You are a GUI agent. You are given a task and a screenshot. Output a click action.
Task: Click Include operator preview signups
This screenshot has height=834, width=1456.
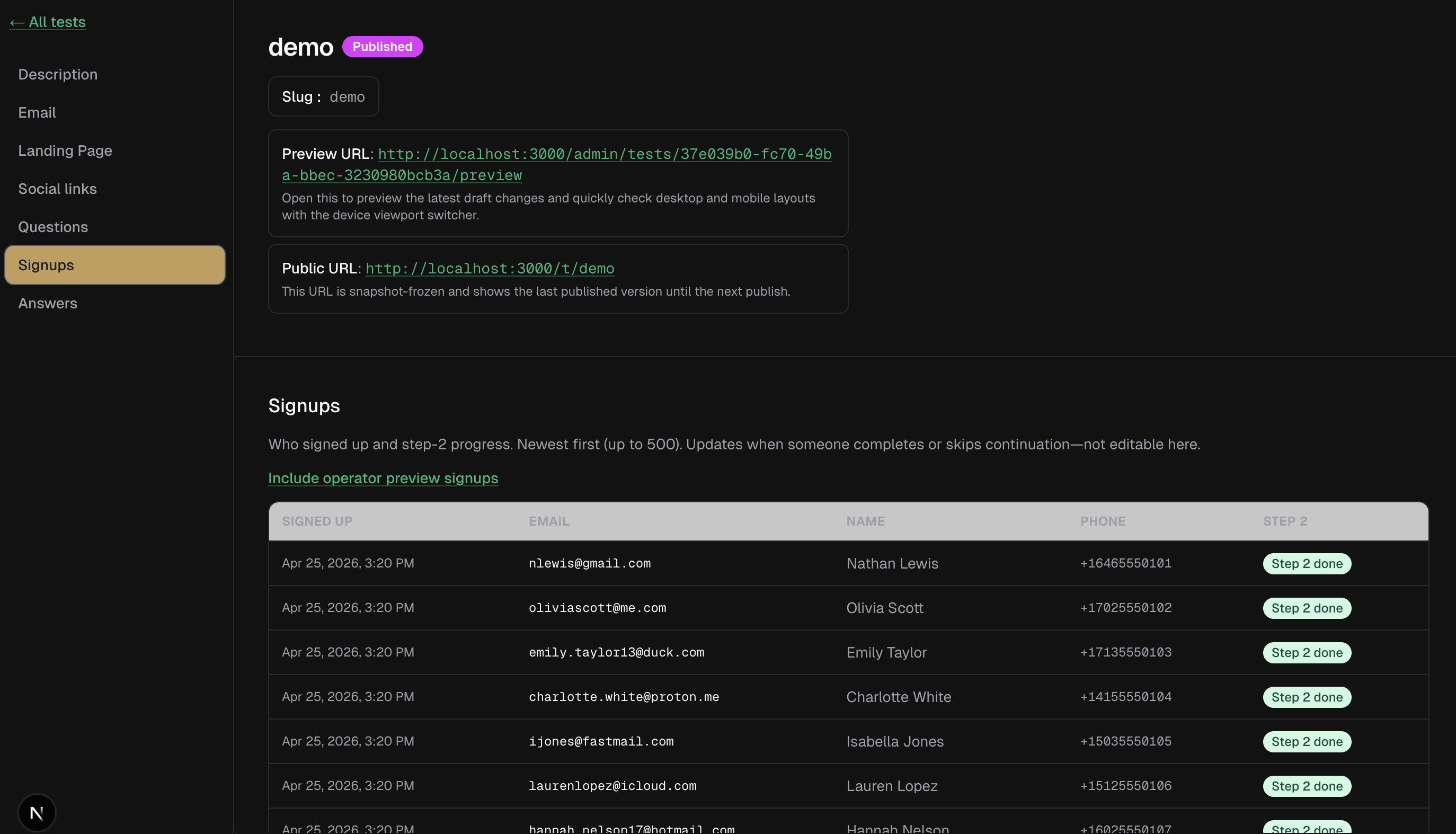pyautogui.click(x=383, y=478)
